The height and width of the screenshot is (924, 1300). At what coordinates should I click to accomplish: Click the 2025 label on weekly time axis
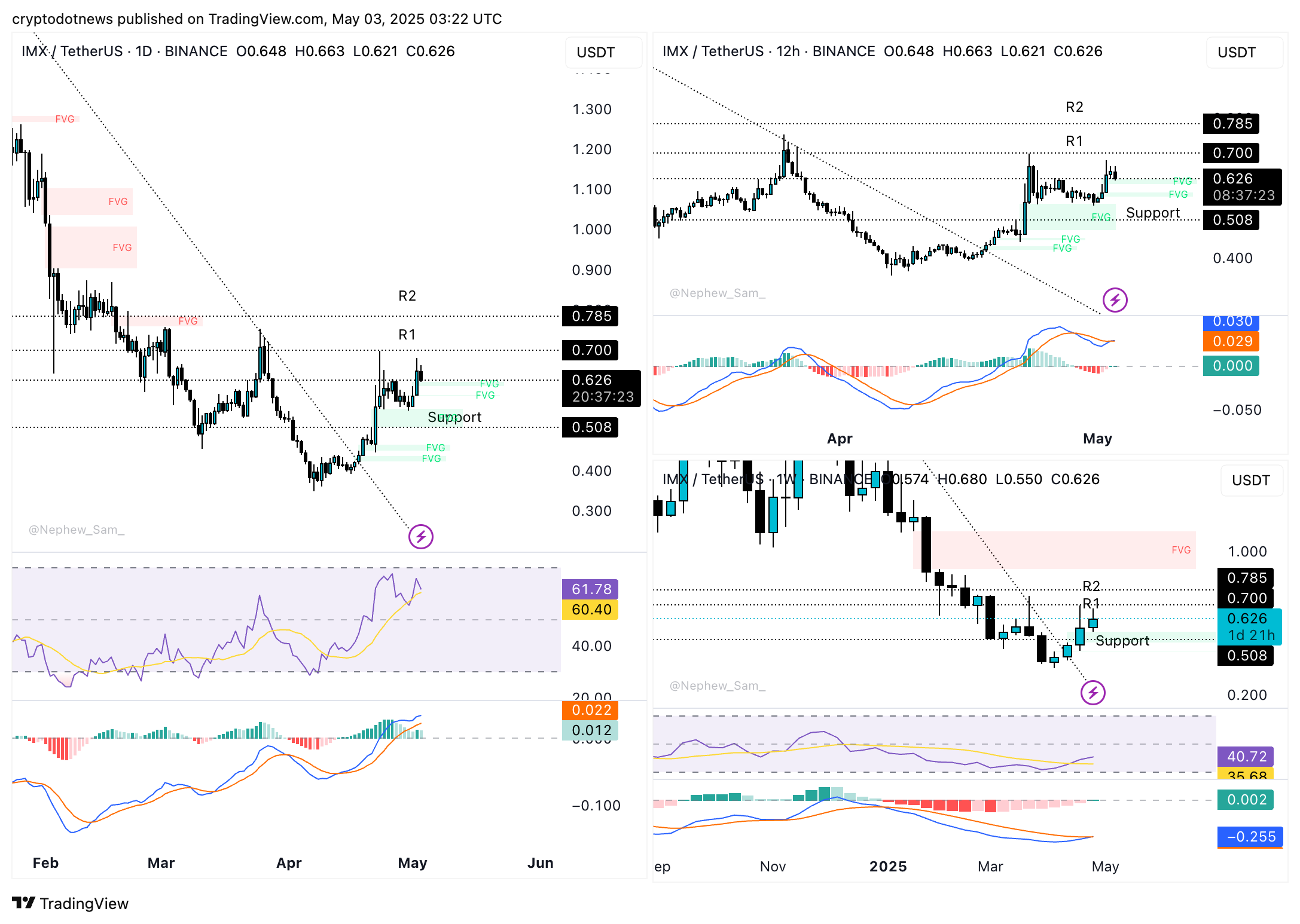tap(887, 867)
